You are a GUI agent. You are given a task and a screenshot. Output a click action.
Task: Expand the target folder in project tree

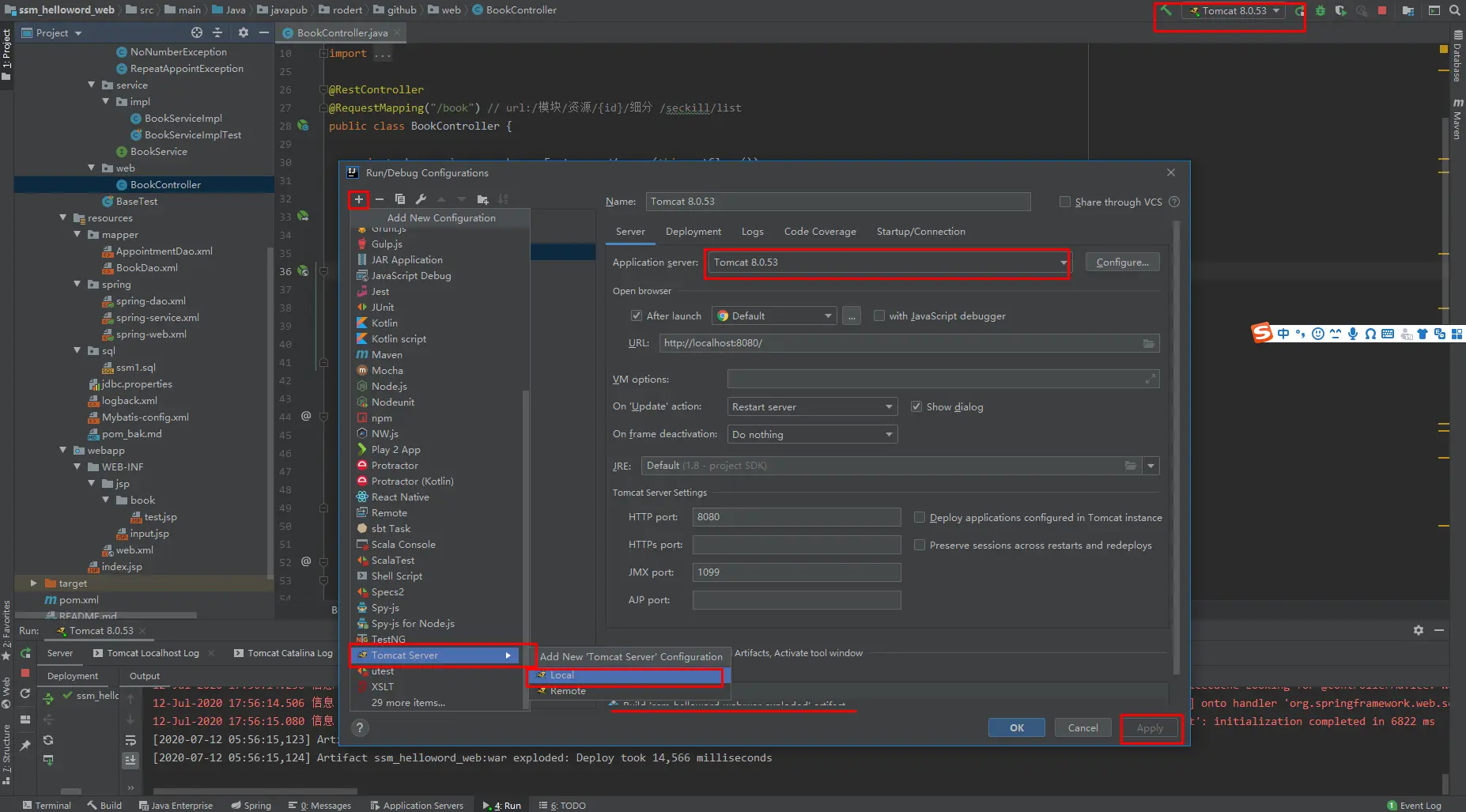pyautogui.click(x=33, y=584)
